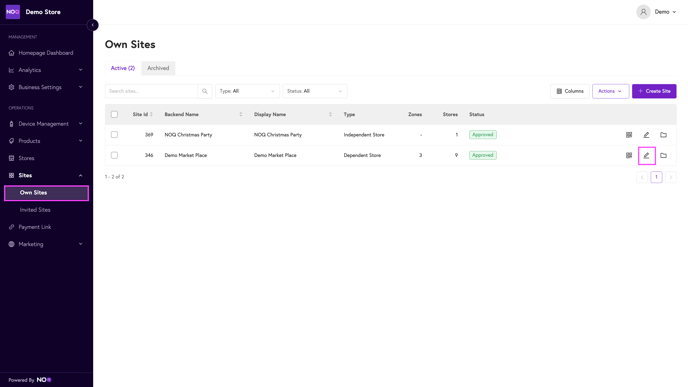Click the search magnifier icon
Viewport: 688px width, 387px height.
click(x=205, y=91)
